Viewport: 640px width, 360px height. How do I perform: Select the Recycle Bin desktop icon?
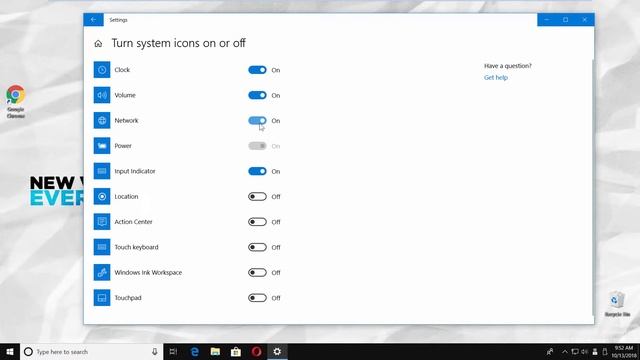(617, 304)
